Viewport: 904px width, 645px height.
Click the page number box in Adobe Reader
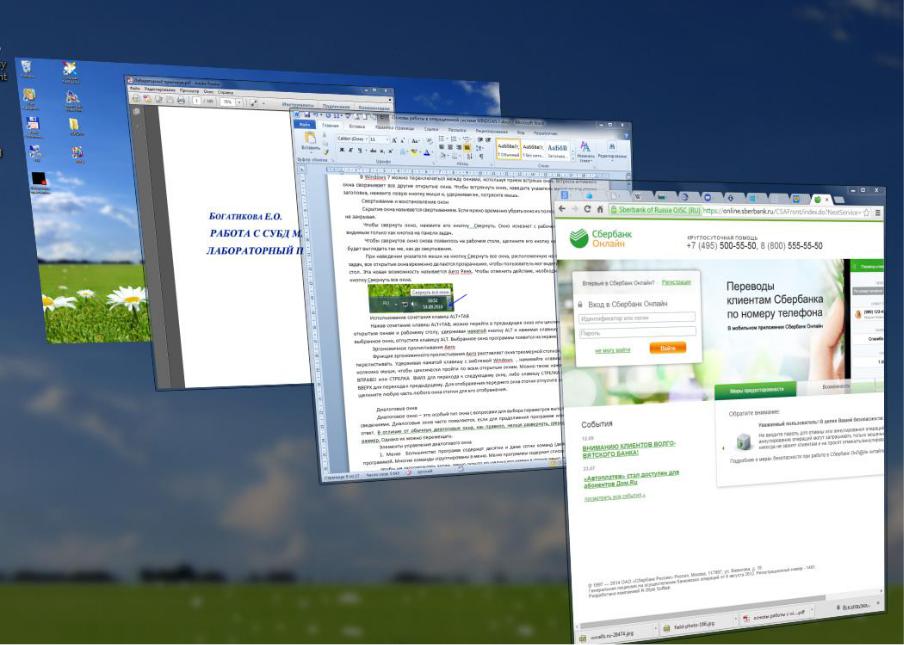click(197, 101)
